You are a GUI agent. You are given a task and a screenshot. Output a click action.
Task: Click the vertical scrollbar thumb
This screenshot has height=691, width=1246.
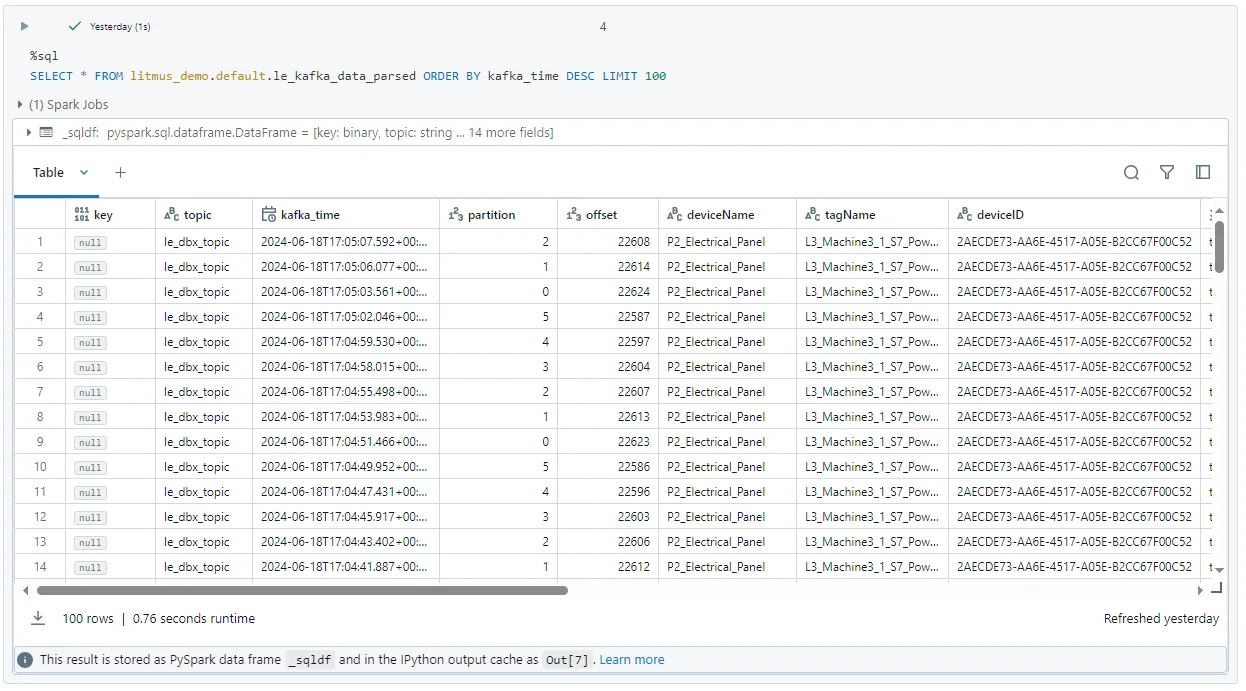(x=1219, y=246)
